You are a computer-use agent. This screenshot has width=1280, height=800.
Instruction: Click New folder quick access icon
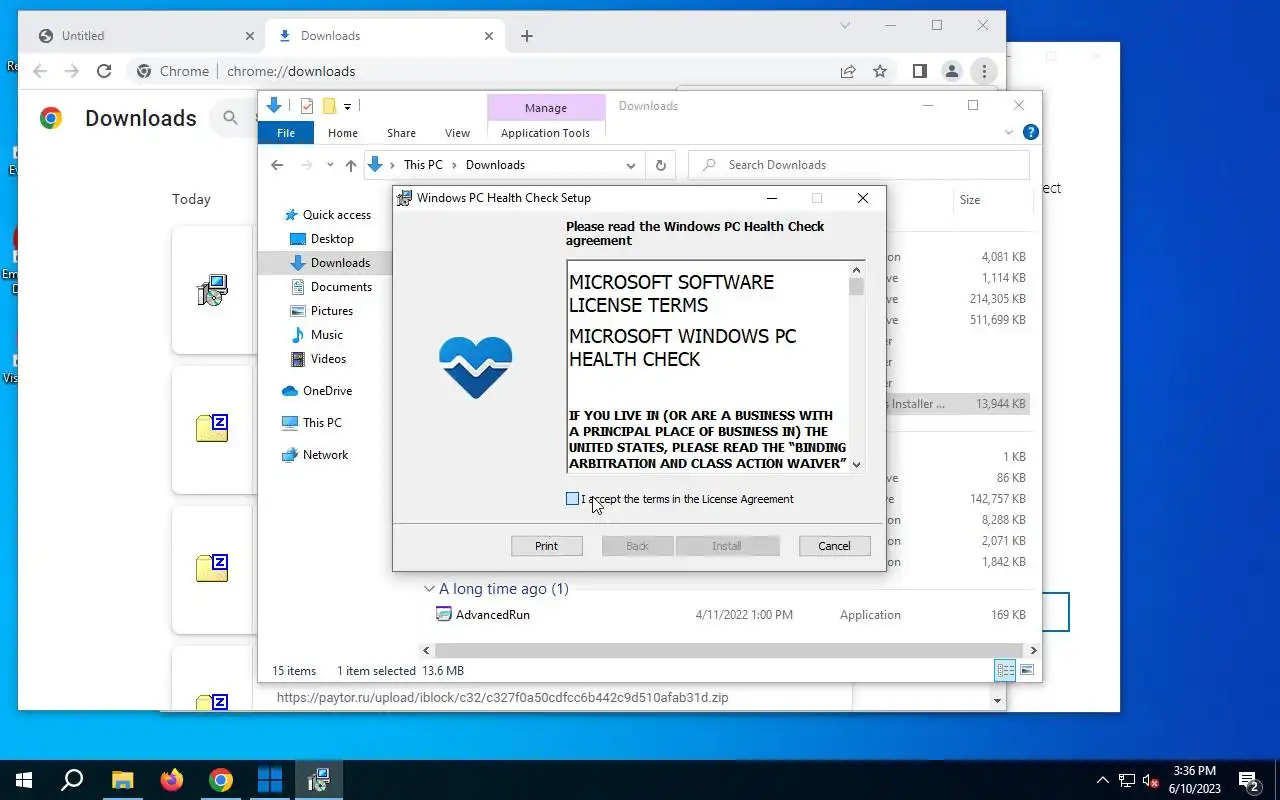coord(328,106)
